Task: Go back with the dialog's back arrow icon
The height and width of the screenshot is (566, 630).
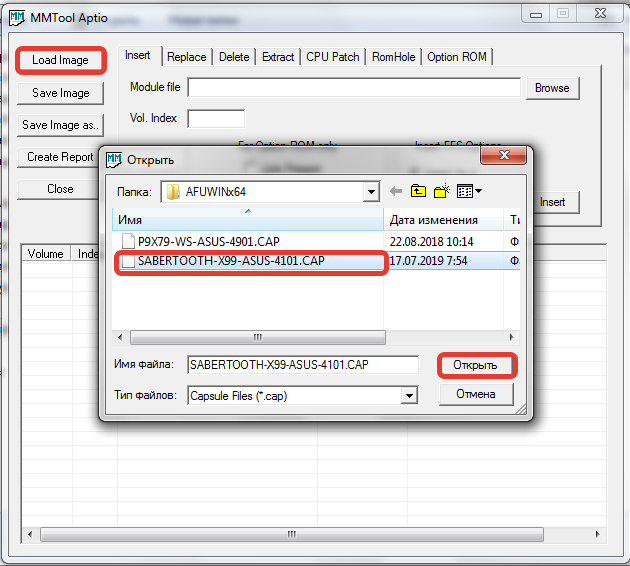Action: [396, 191]
